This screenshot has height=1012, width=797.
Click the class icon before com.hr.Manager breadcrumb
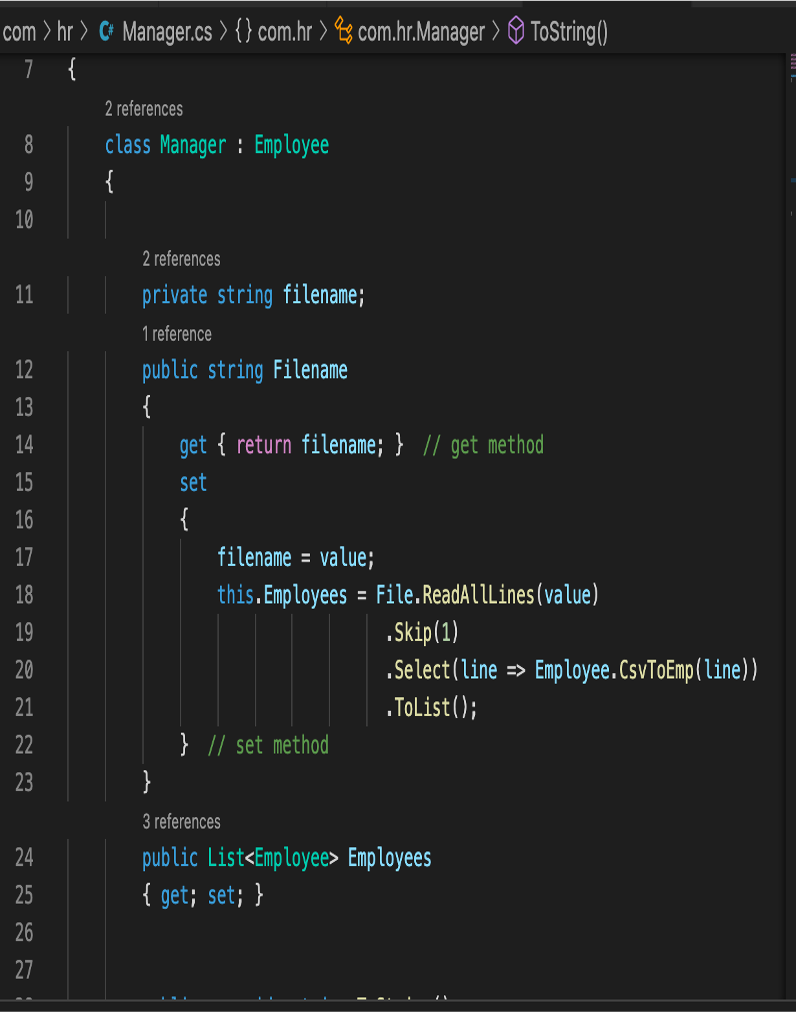[x=343, y=32]
